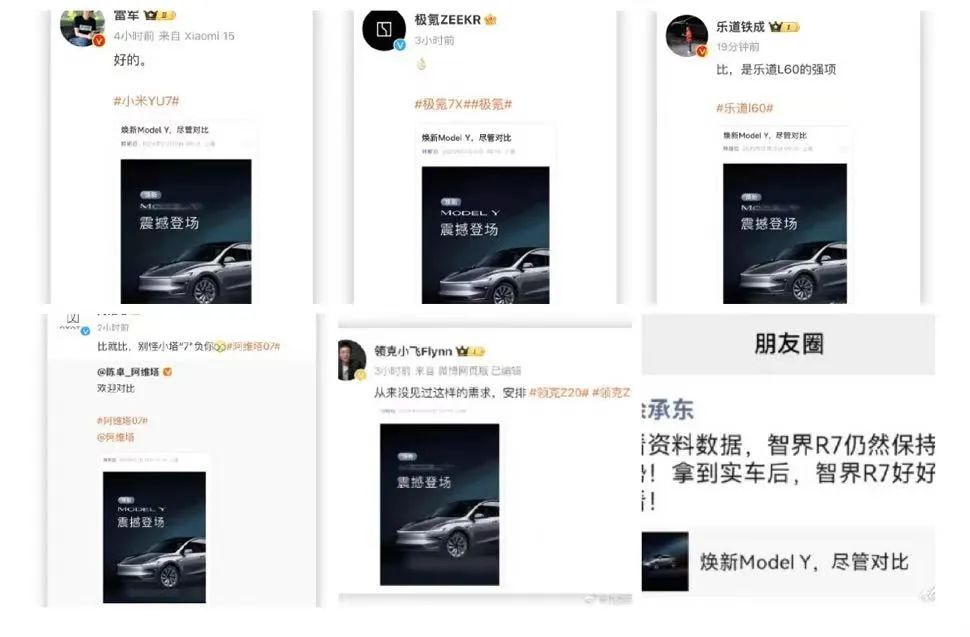
Task: Open the Model Y poster in ZEEKR post
Action: (485, 235)
